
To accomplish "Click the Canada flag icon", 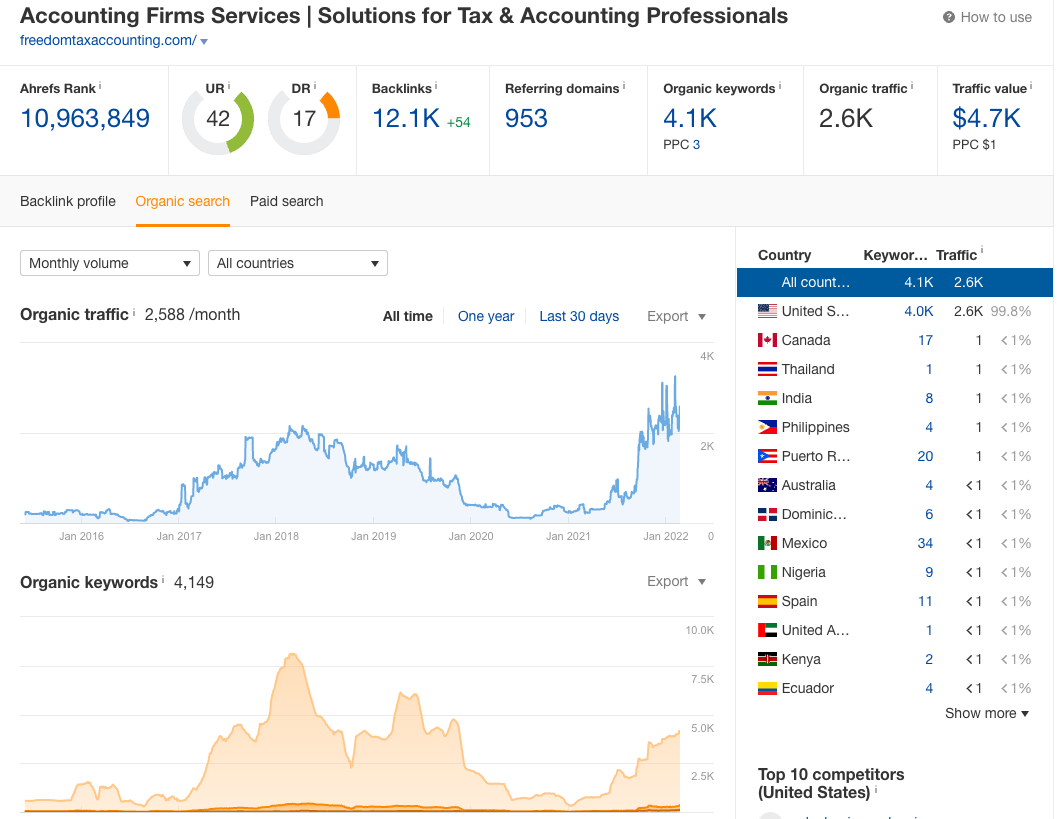I will [x=767, y=341].
